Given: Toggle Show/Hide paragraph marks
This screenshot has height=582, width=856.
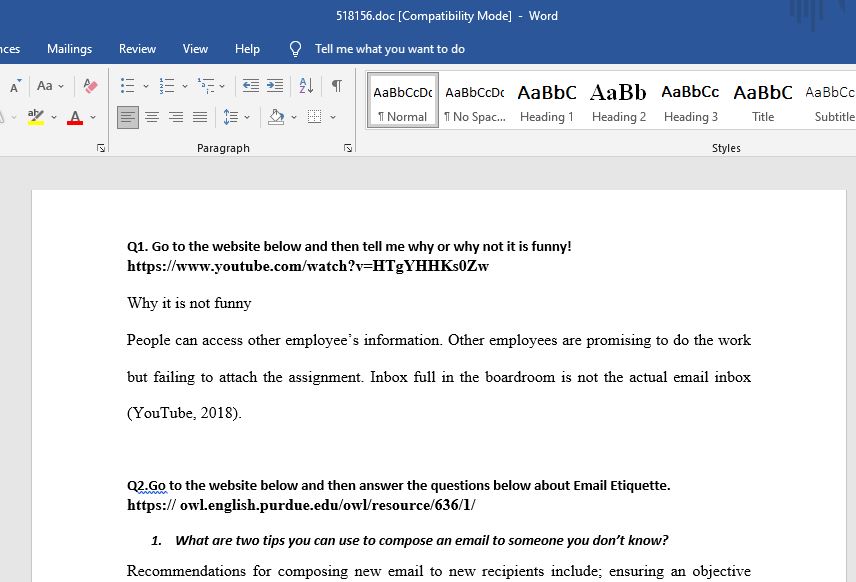Looking at the screenshot, I should pyautogui.click(x=337, y=86).
